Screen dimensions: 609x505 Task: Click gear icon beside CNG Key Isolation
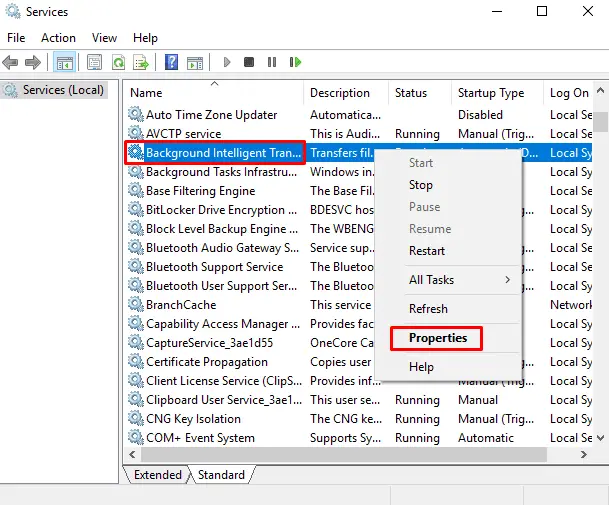[x=136, y=418]
